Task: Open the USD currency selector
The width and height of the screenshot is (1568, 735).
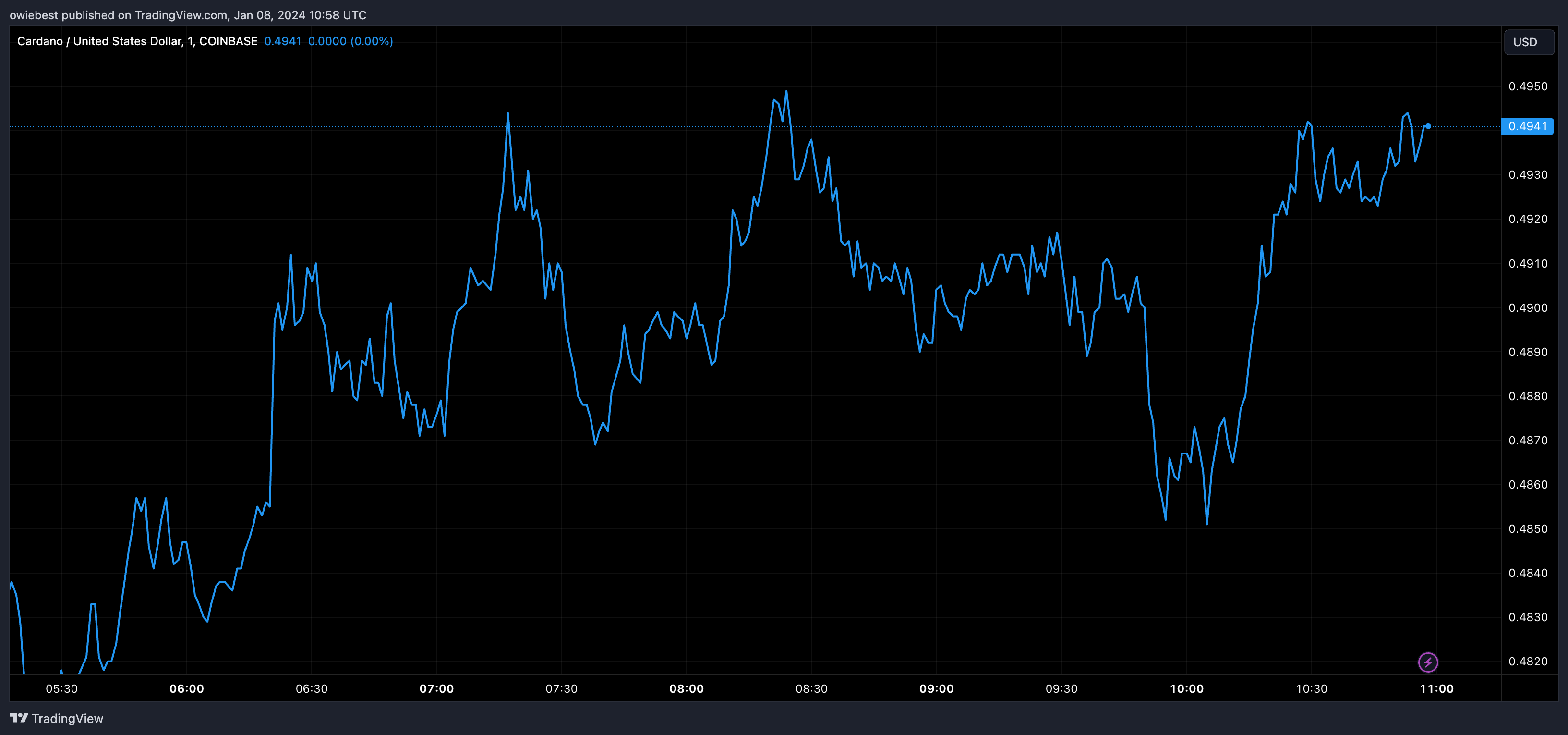Action: [1529, 42]
